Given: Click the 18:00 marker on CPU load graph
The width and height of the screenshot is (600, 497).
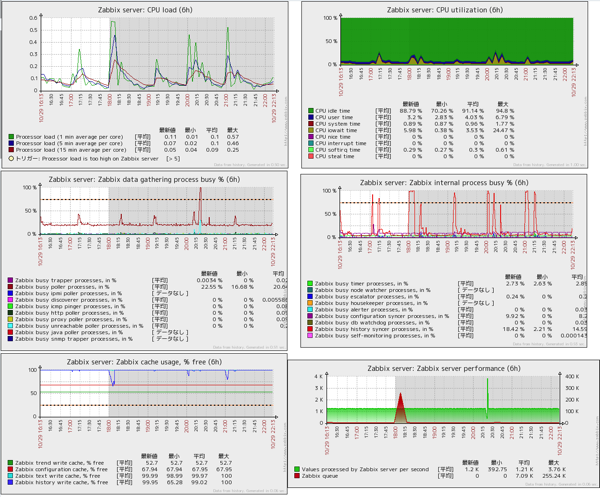Looking at the screenshot, I should (x=109, y=100).
